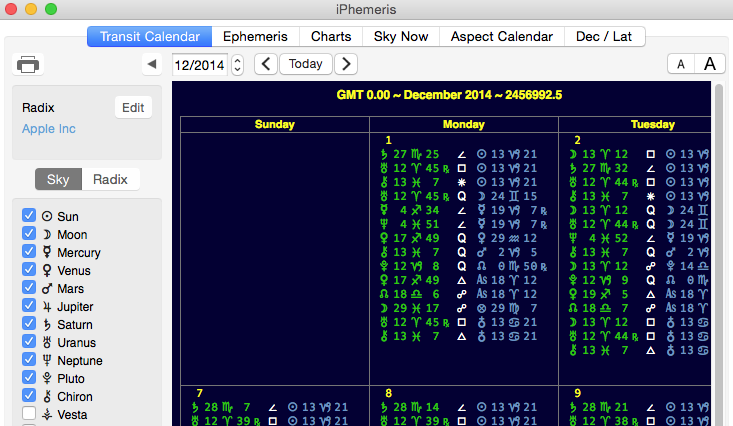This screenshot has width=733, height=426.
Task: Click the Jupiter glyph in planet list
Action: (47, 307)
